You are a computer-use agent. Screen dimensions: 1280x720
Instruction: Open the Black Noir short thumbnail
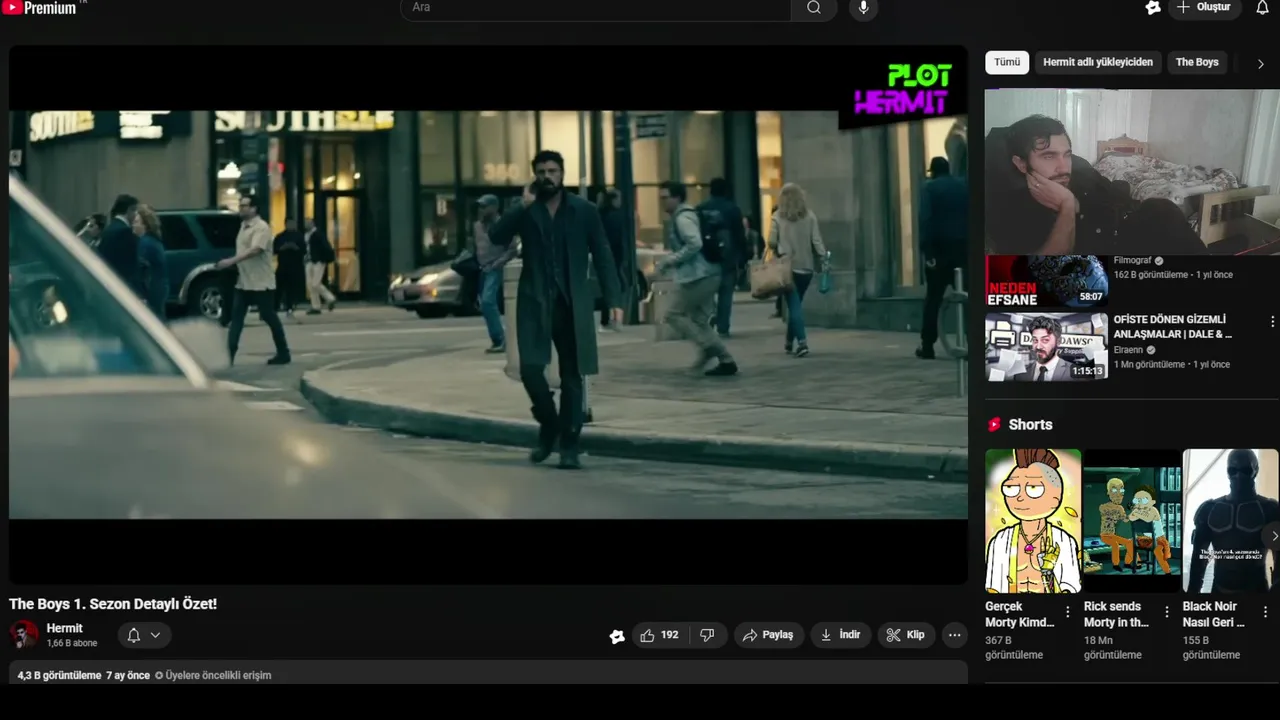(1231, 521)
